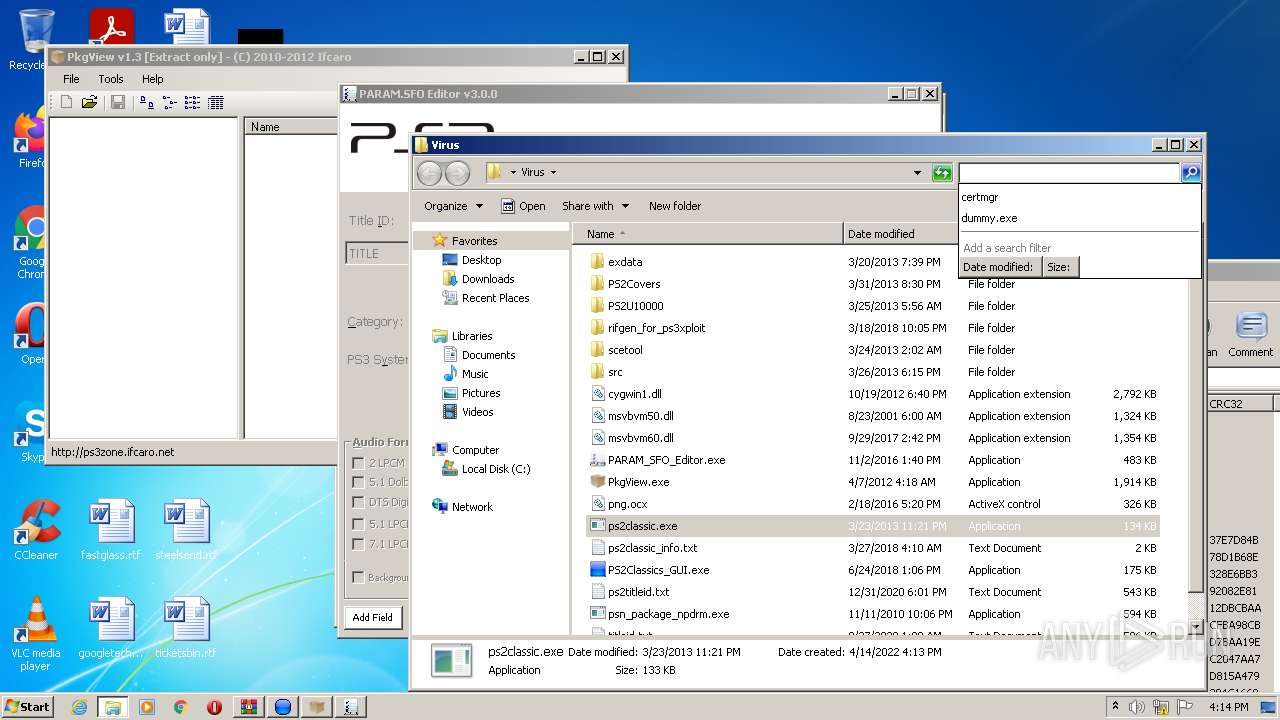Select PARAM_SFO_Editor.exe in file list
This screenshot has height=720, width=1280.
coord(666,460)
